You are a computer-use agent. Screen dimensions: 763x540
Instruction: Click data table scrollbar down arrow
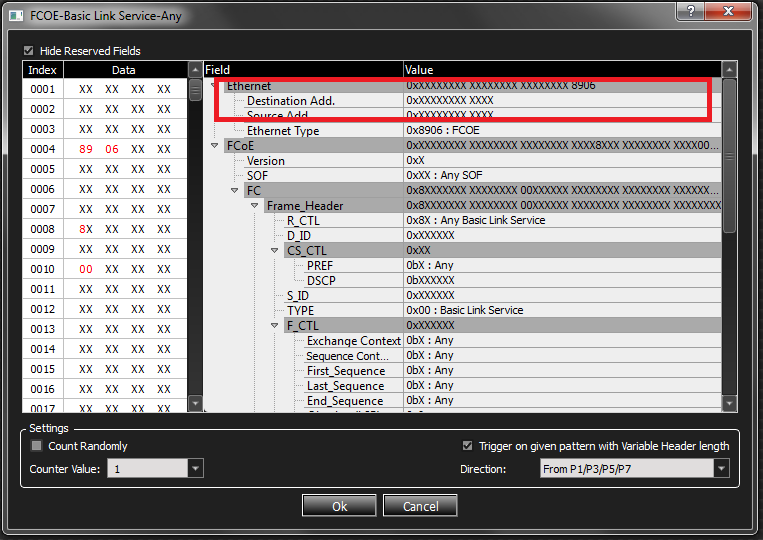click(195, 403)
